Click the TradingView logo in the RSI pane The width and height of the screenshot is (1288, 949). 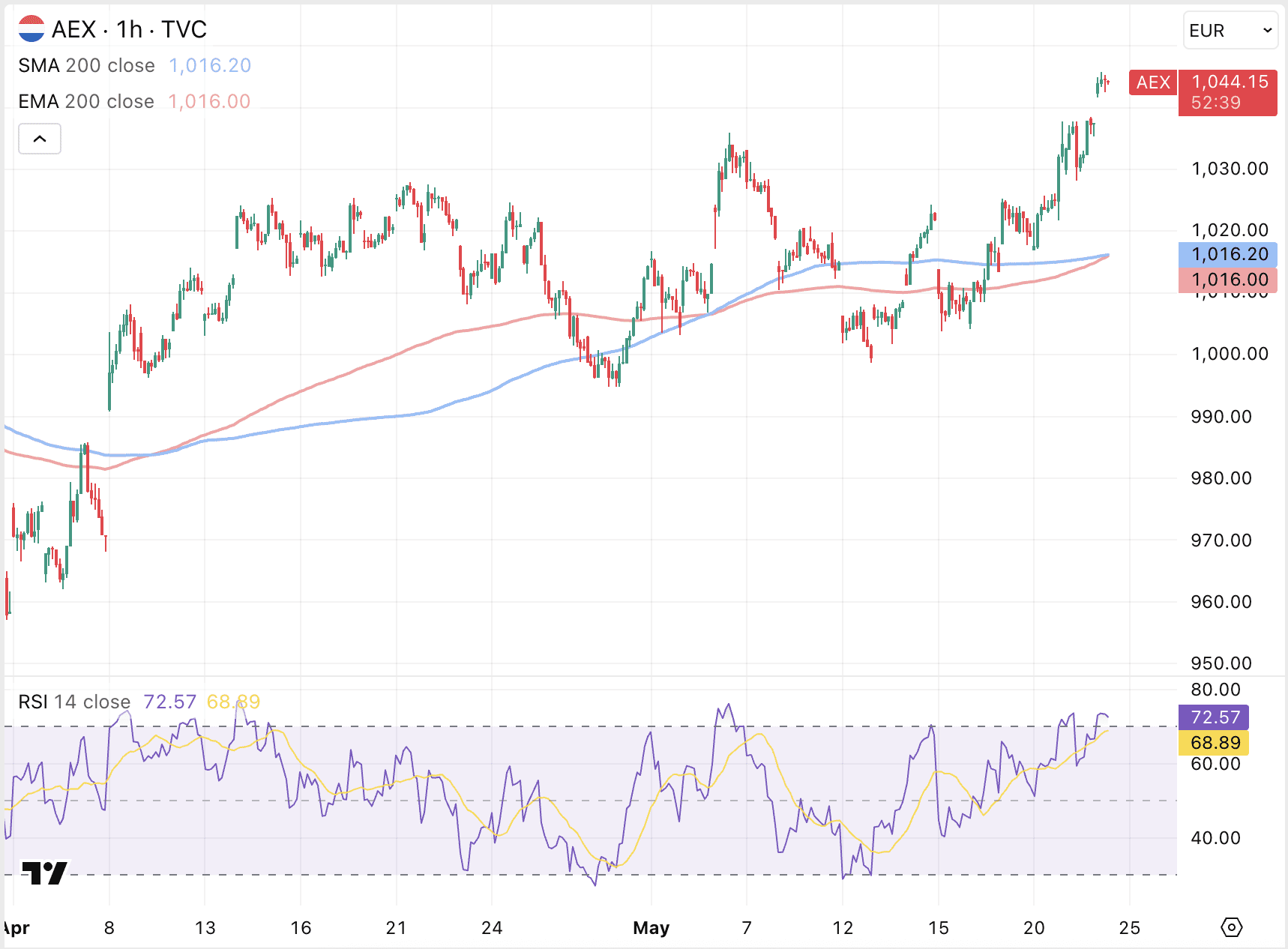coord(45,873)
